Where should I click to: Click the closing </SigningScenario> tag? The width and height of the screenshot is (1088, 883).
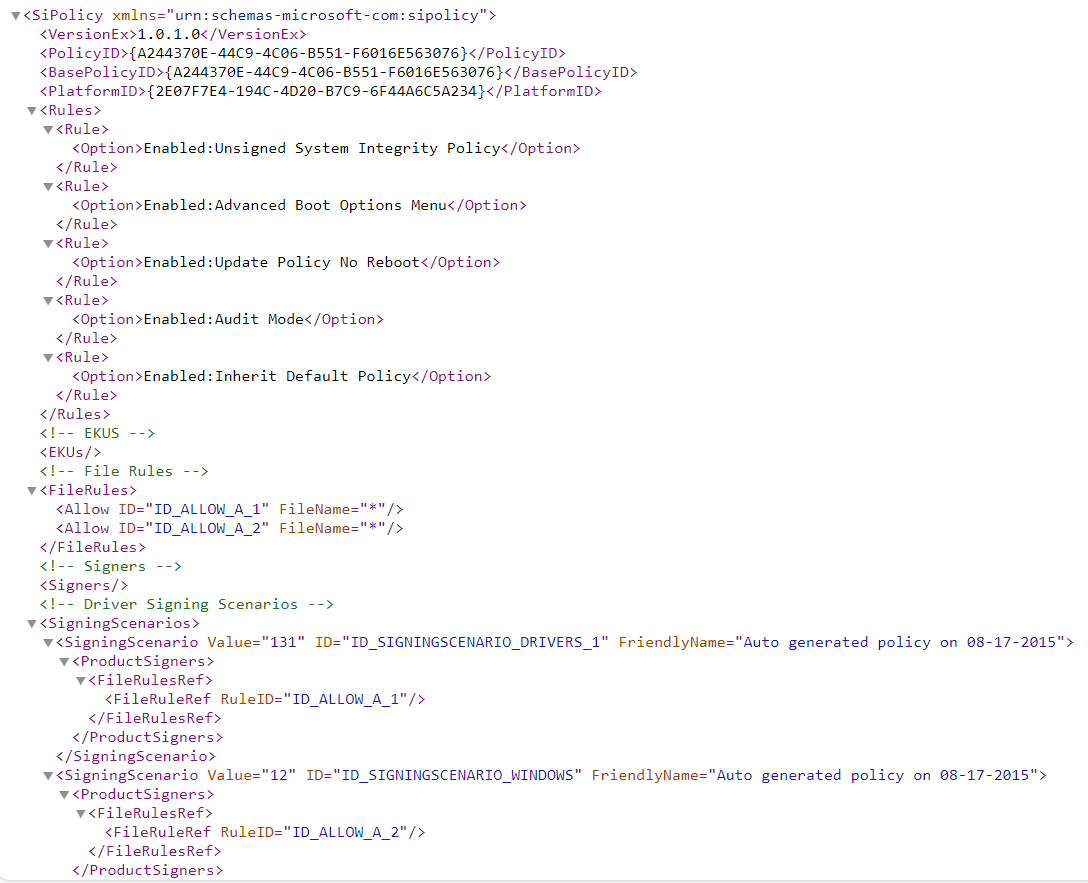pyautogui.click(x=136, y=756)
